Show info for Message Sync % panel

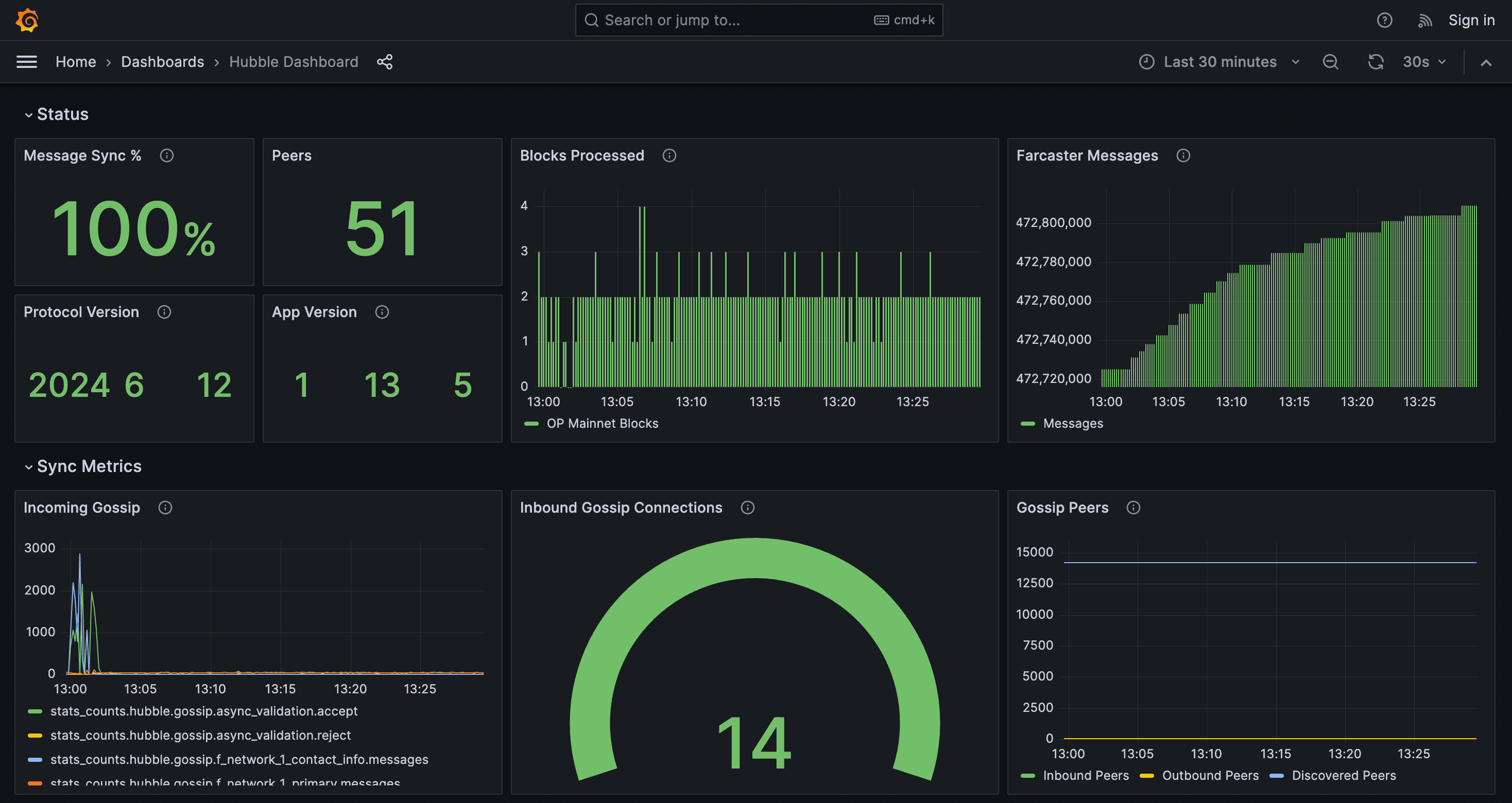(167, 155)
